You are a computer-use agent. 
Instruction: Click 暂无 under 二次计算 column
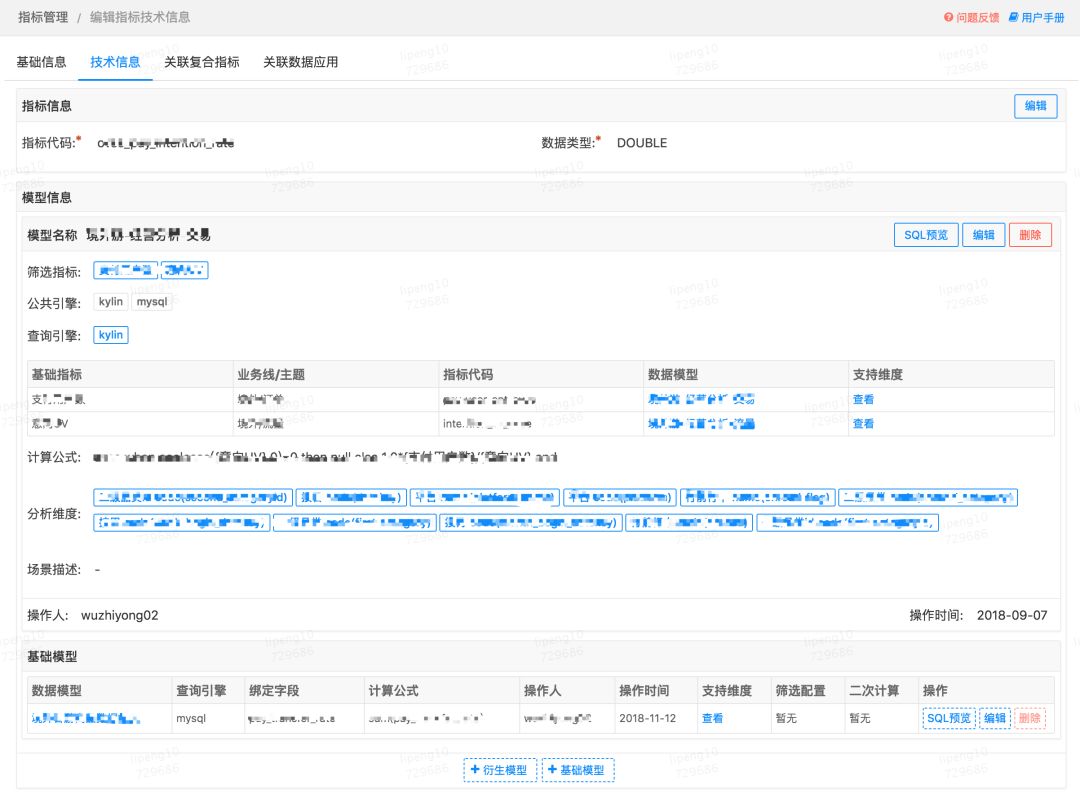tap(860, 719)
